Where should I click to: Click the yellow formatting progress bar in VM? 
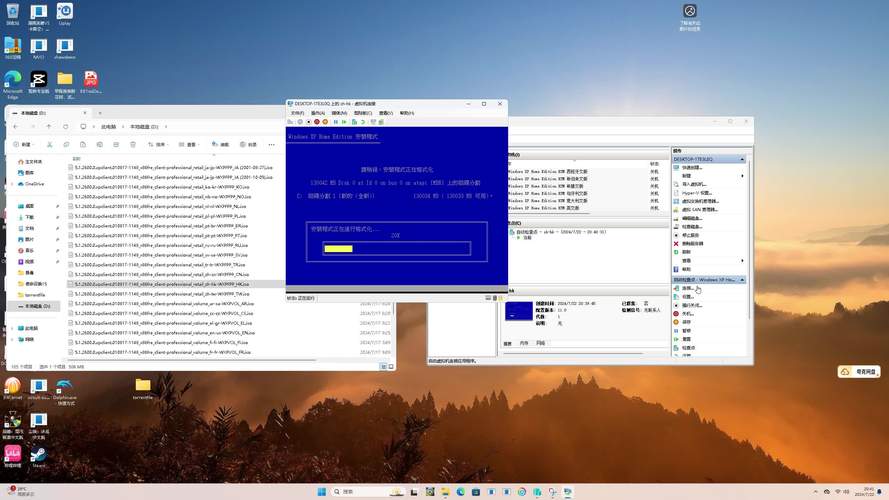(338, 249)
